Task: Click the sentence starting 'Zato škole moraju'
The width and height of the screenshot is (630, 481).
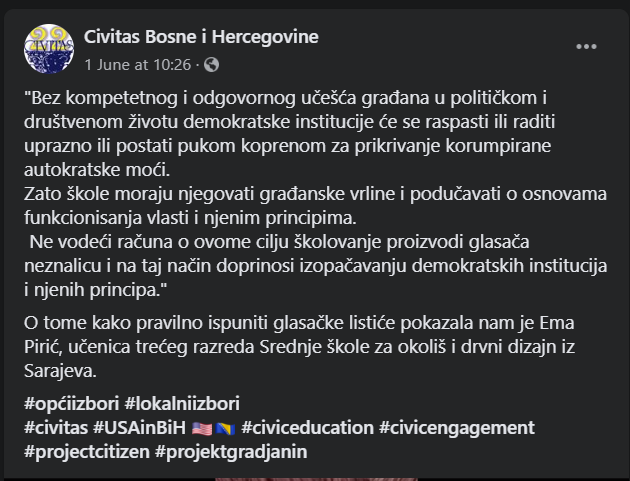Action: pyautogui.click(x=315, y=206)
